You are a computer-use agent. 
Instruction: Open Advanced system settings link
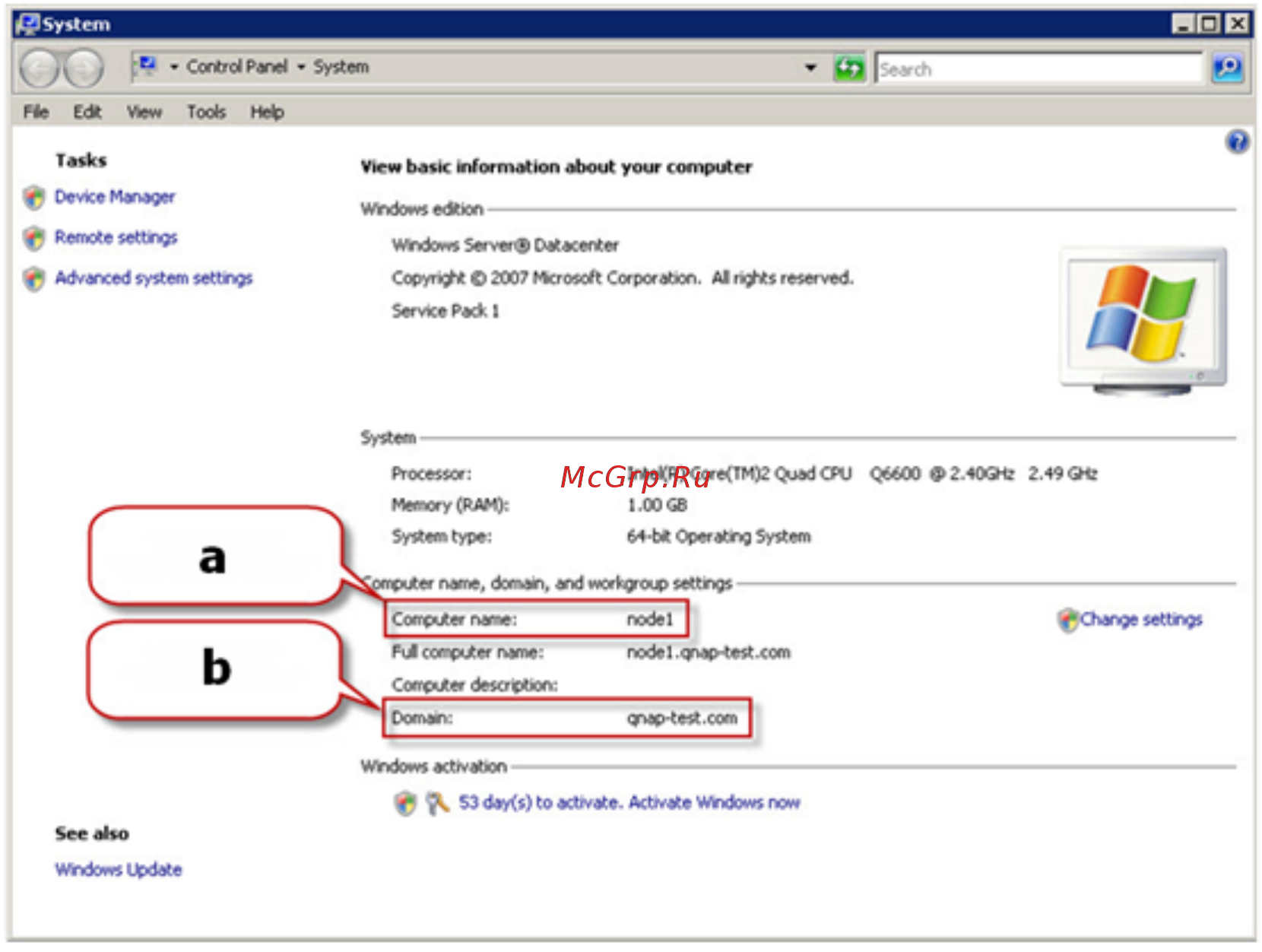coord(154,278)
